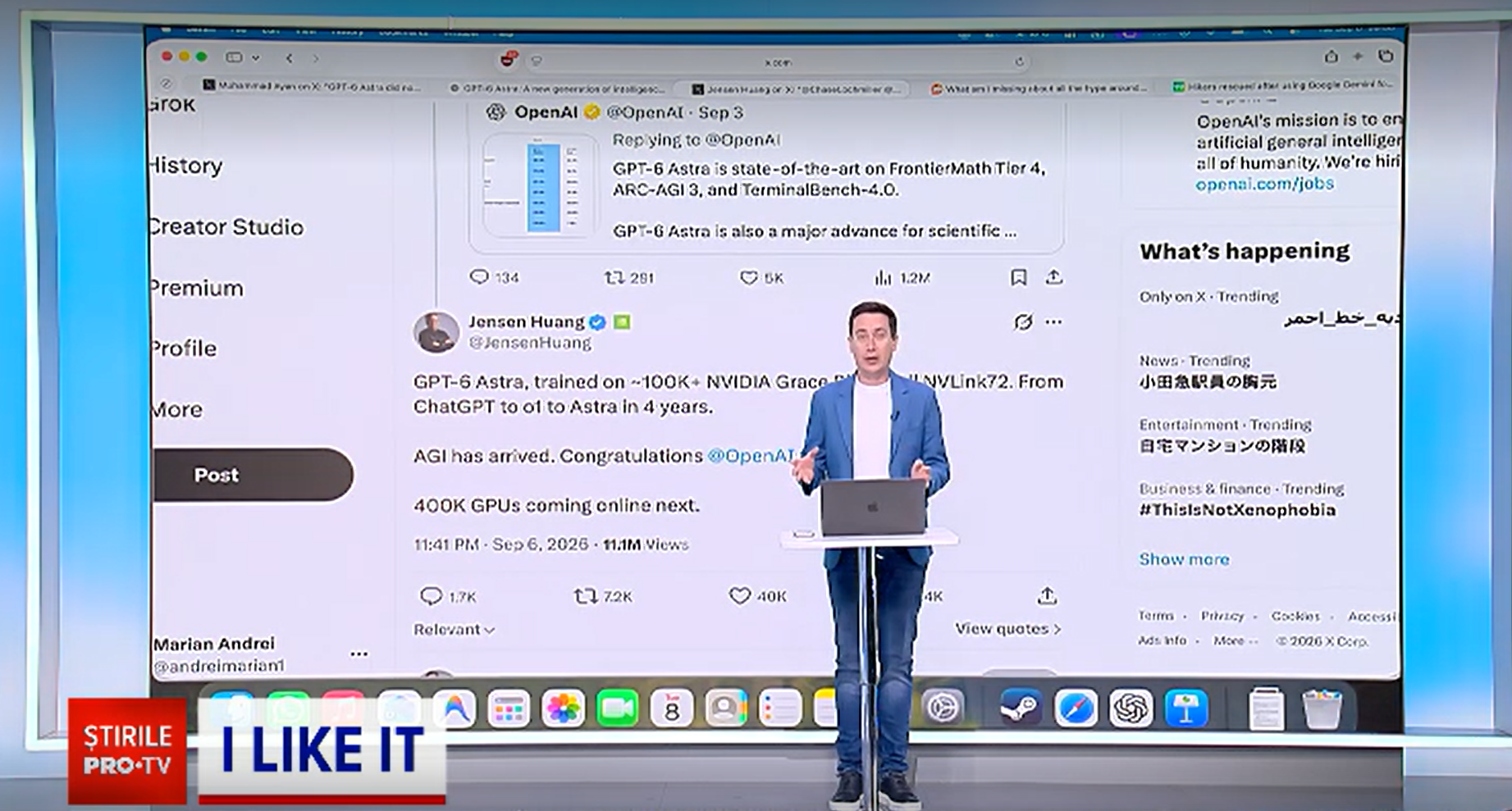
Task: Open Safari from the Dock
Action: click(x=1076, y=707)
